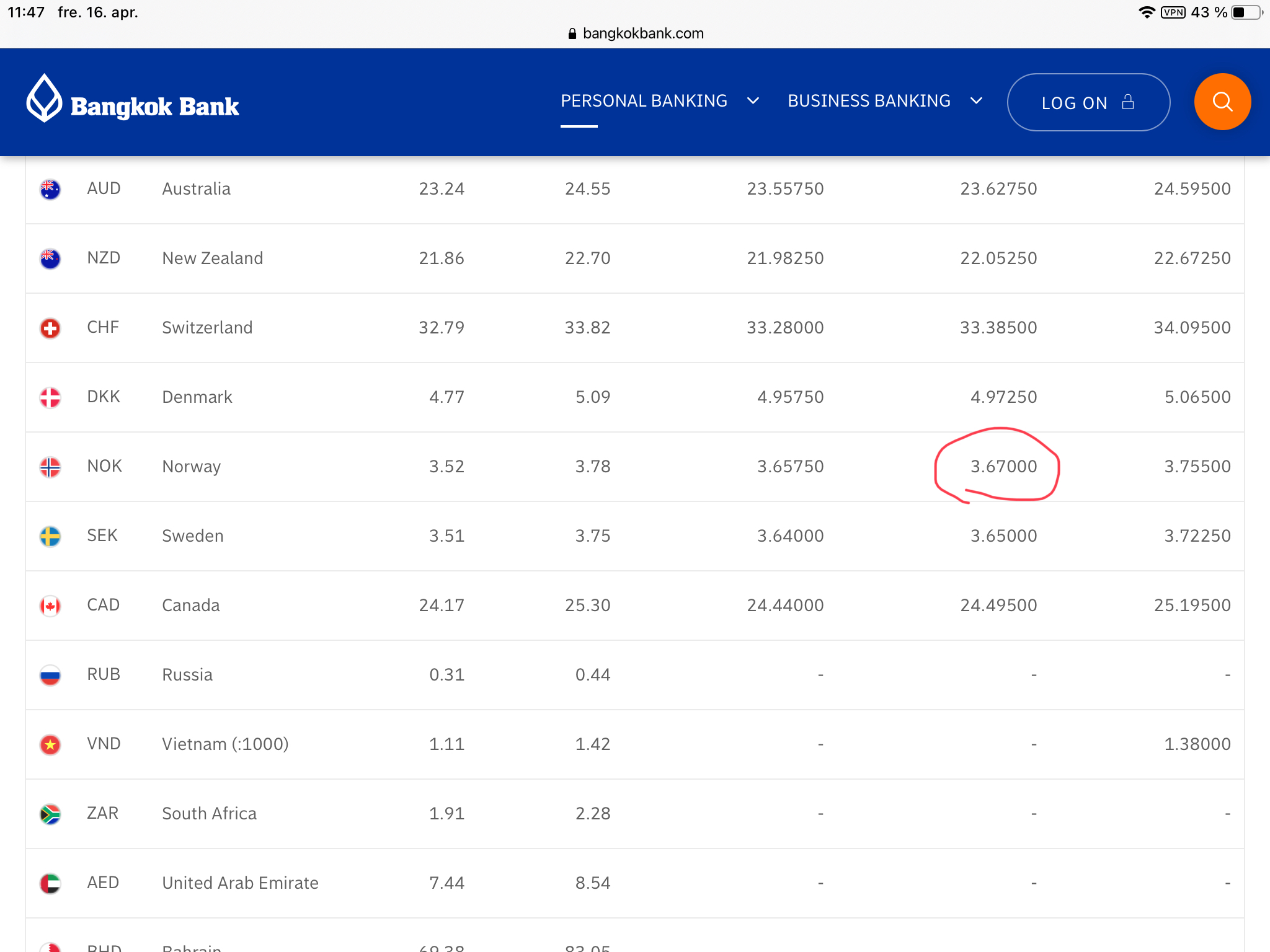Click the Denmark flag icon
1270x952 pixels.
click(50, 397)
